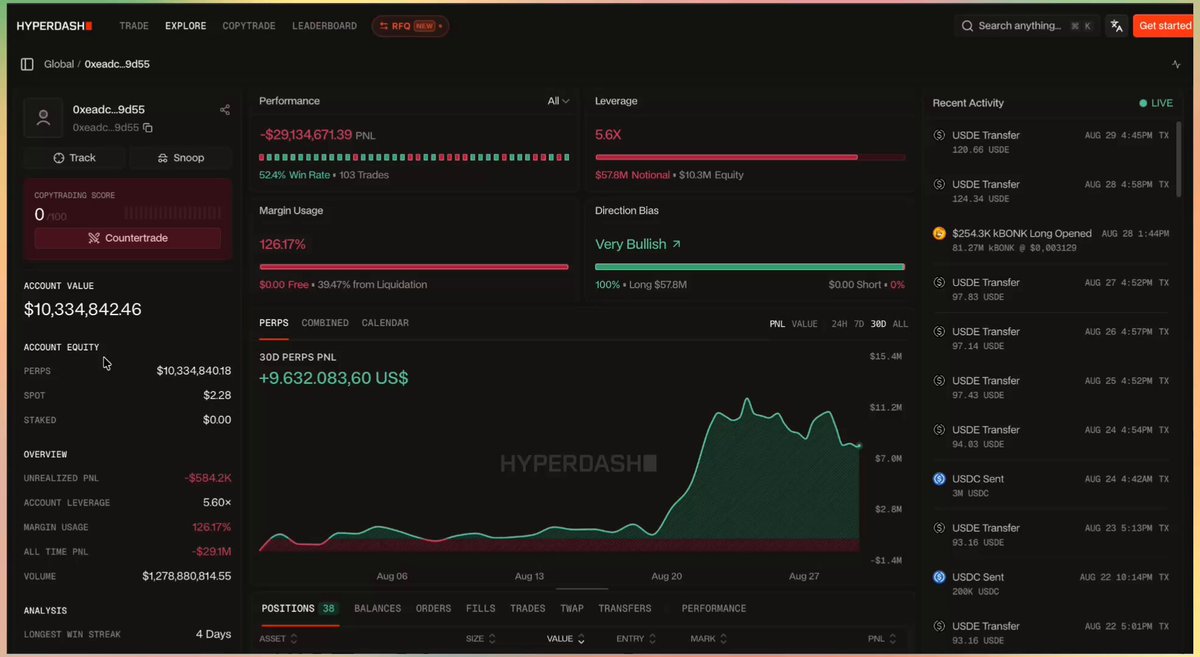Open the COPYTRADE menu
This screenshot has width=1200, height=657.
pos(249,26)
